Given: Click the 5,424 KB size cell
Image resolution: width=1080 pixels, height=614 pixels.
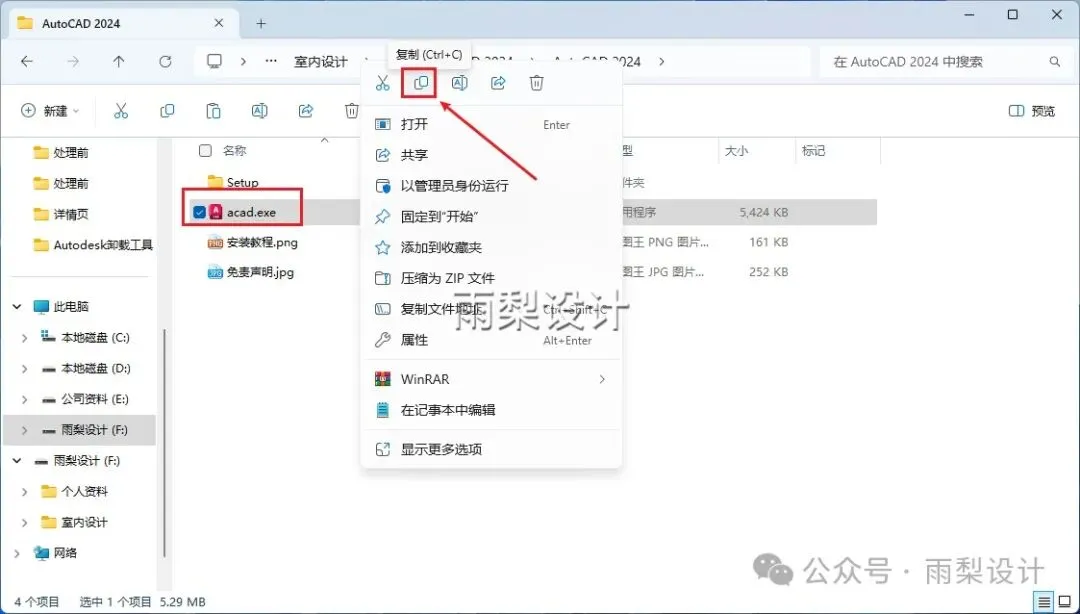Looking at the screenshot, I should [764, 213].
